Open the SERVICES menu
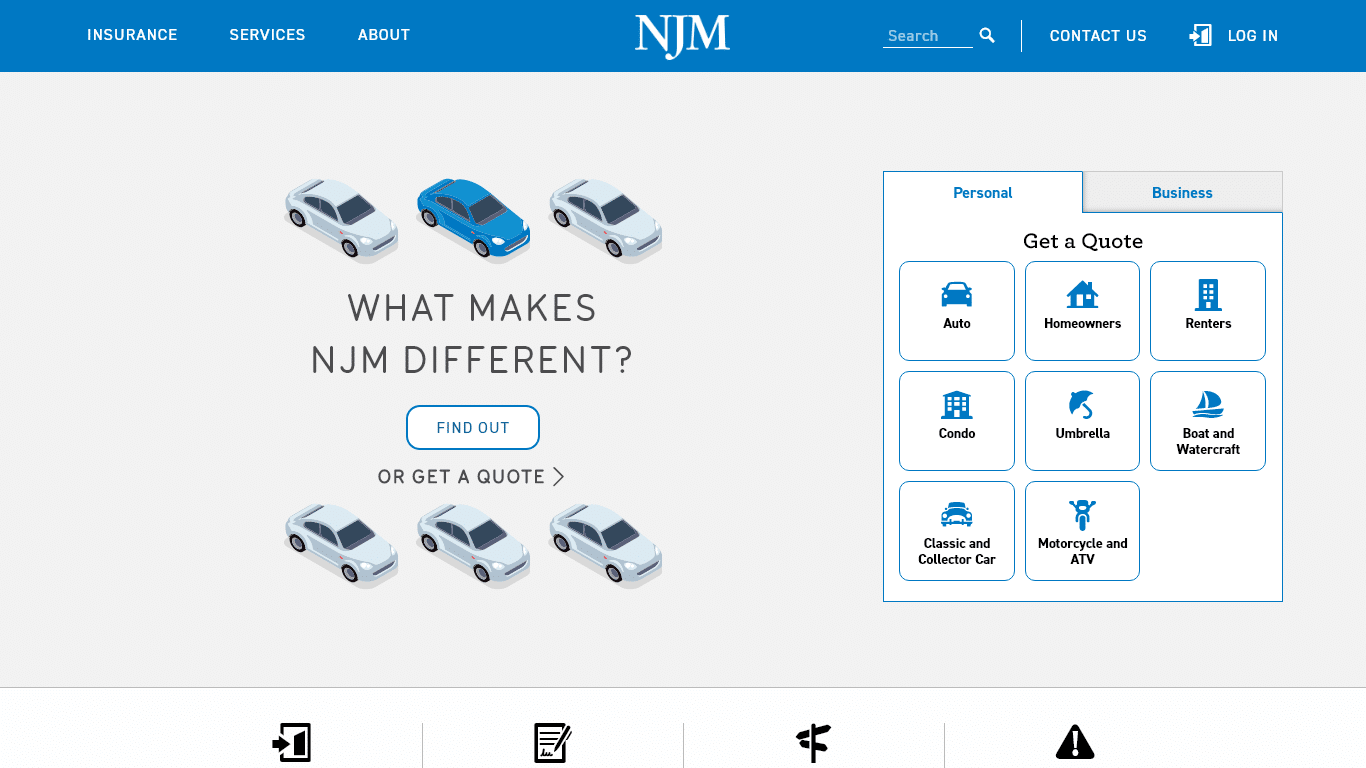Viewport: 1366px width, 768px height. (x=267, y=35)
